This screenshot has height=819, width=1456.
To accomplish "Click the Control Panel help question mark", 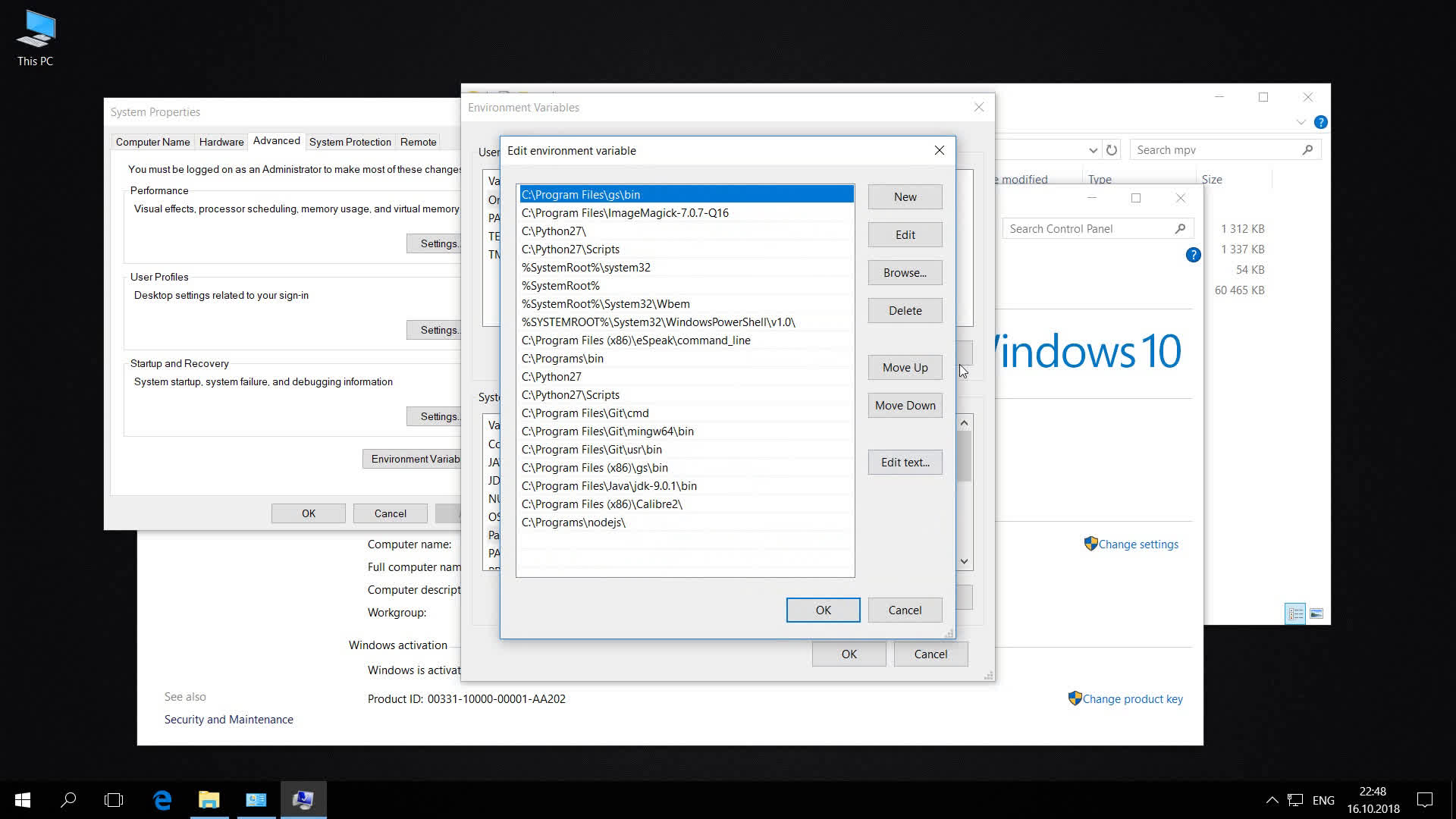I will pos(1193,255).
